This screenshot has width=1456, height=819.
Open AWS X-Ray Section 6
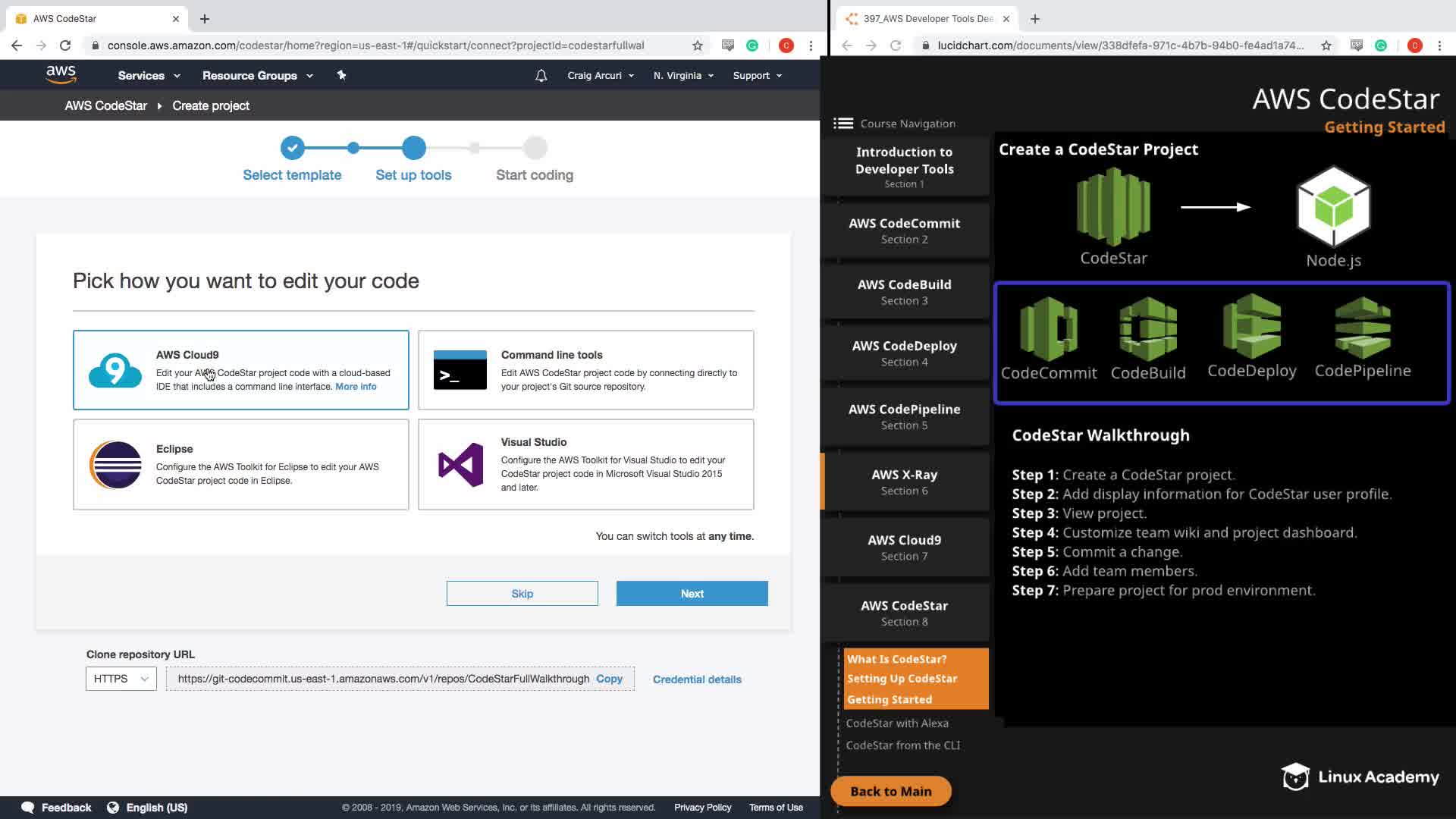pyautogui.click(x=904, y=482)
